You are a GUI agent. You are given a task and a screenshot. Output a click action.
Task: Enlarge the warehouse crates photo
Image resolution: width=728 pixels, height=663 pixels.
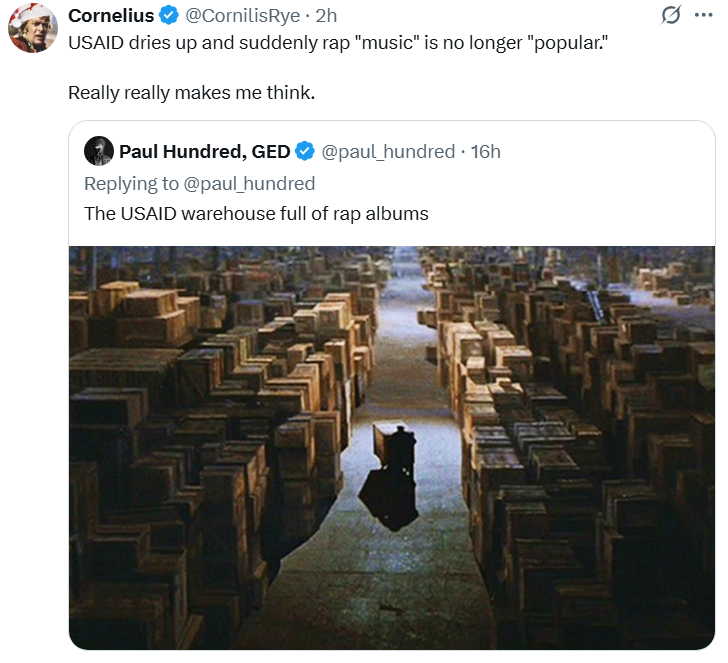[x=392, y=447]
